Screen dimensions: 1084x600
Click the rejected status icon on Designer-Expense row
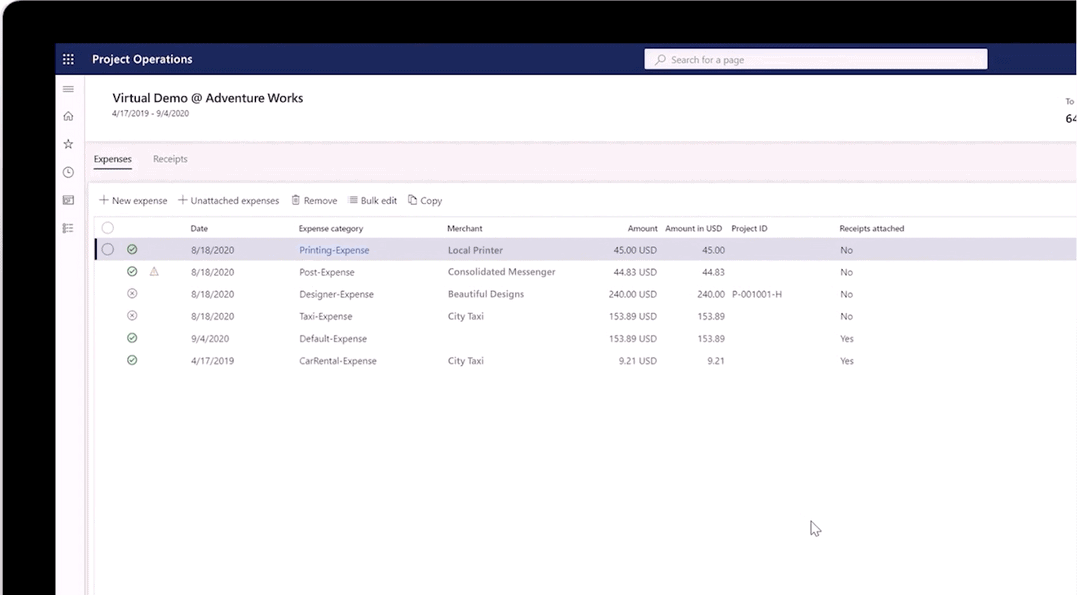point(132,294)
